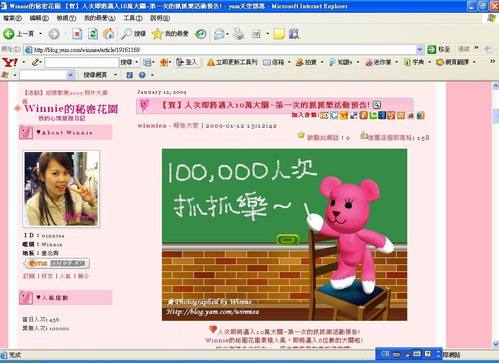Viewport: 499px width, 363px height.
Task: Open the search web page dropdown arrow
Action: (115, 75)
